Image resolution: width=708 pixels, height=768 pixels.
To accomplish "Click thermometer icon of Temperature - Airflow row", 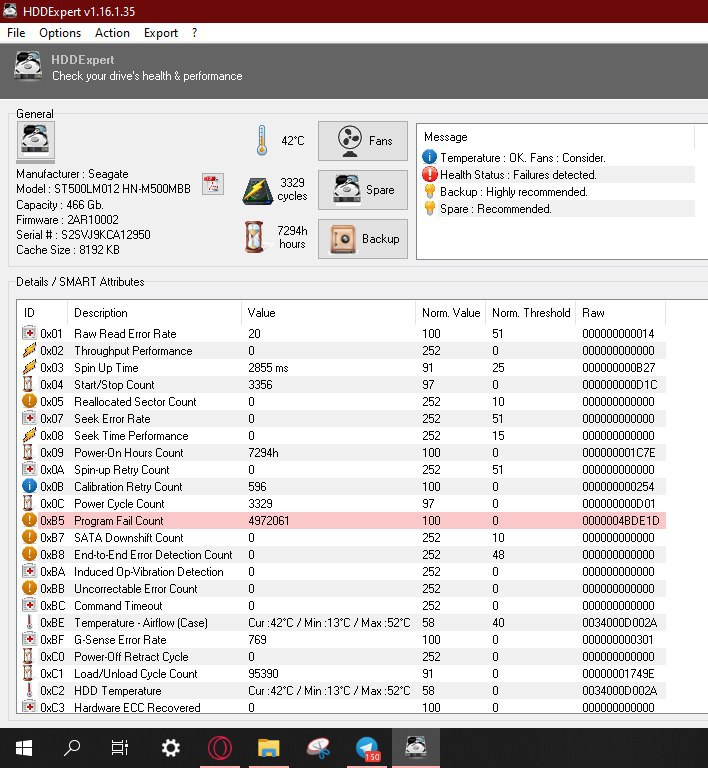I will [x=29, y=622].
